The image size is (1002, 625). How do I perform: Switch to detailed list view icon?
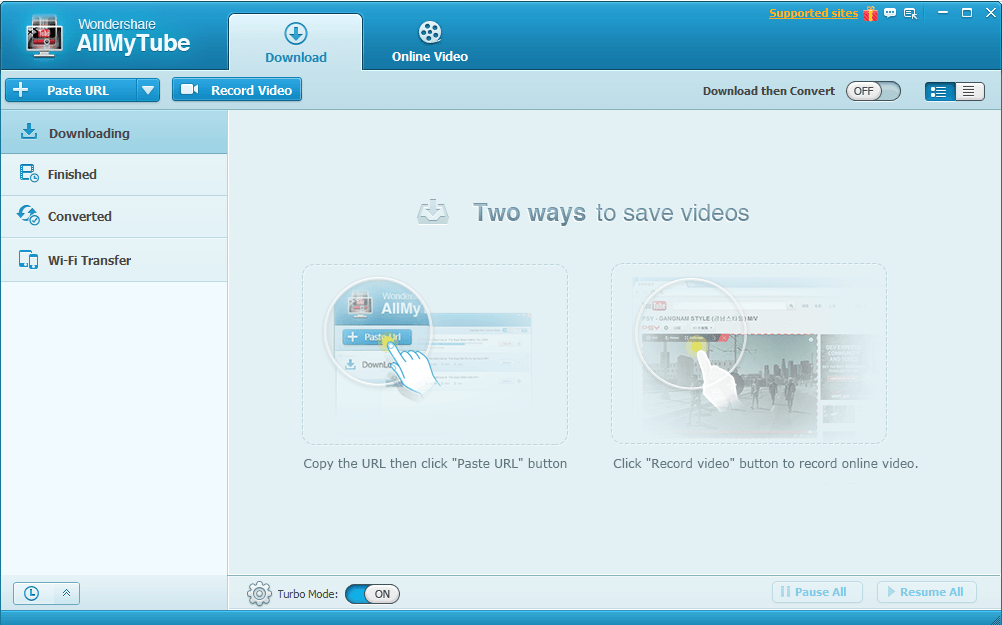coord(939,91)
